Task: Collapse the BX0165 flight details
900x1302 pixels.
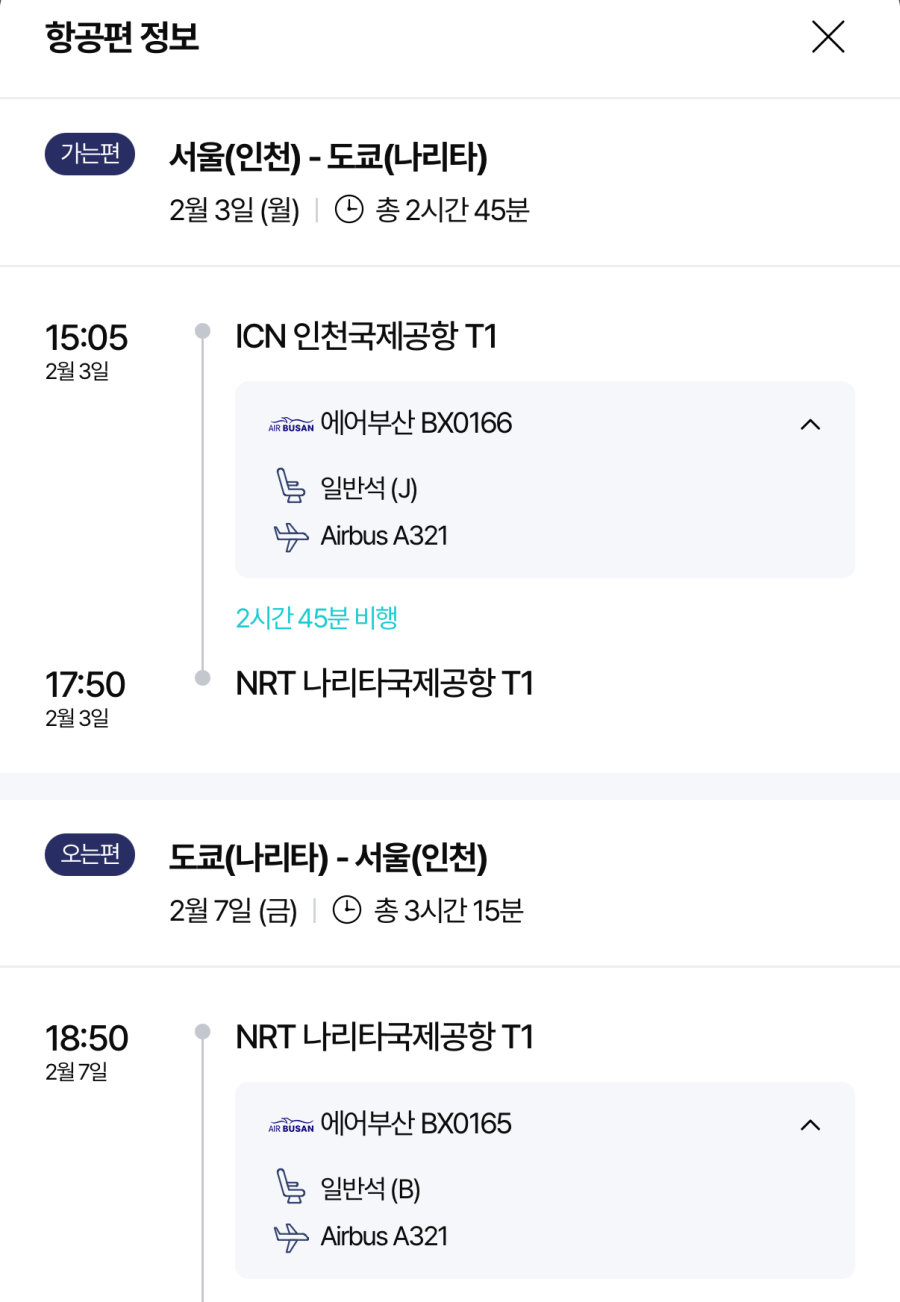Action: coord(811,1125)
